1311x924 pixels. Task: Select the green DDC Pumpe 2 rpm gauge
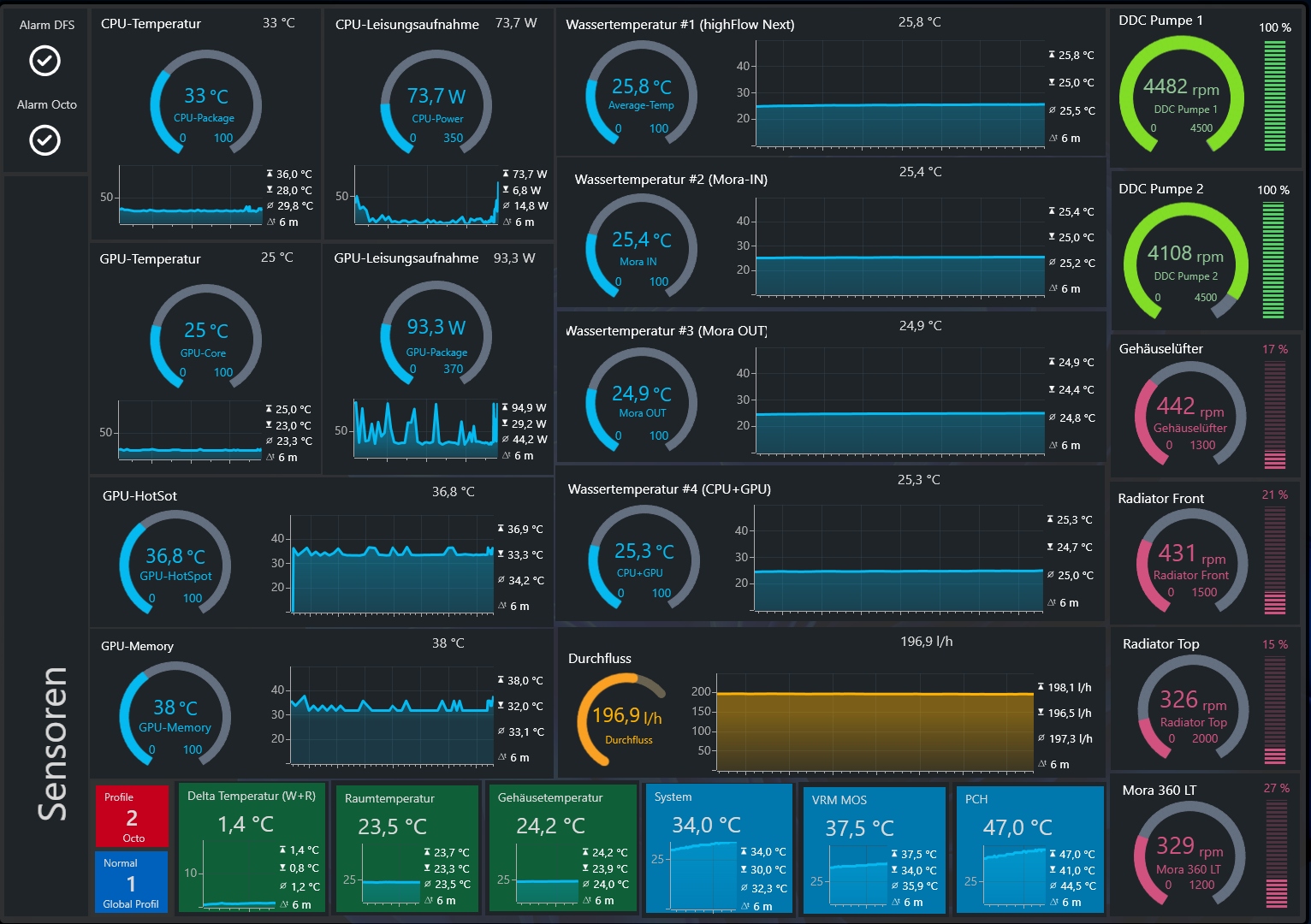1186,261
